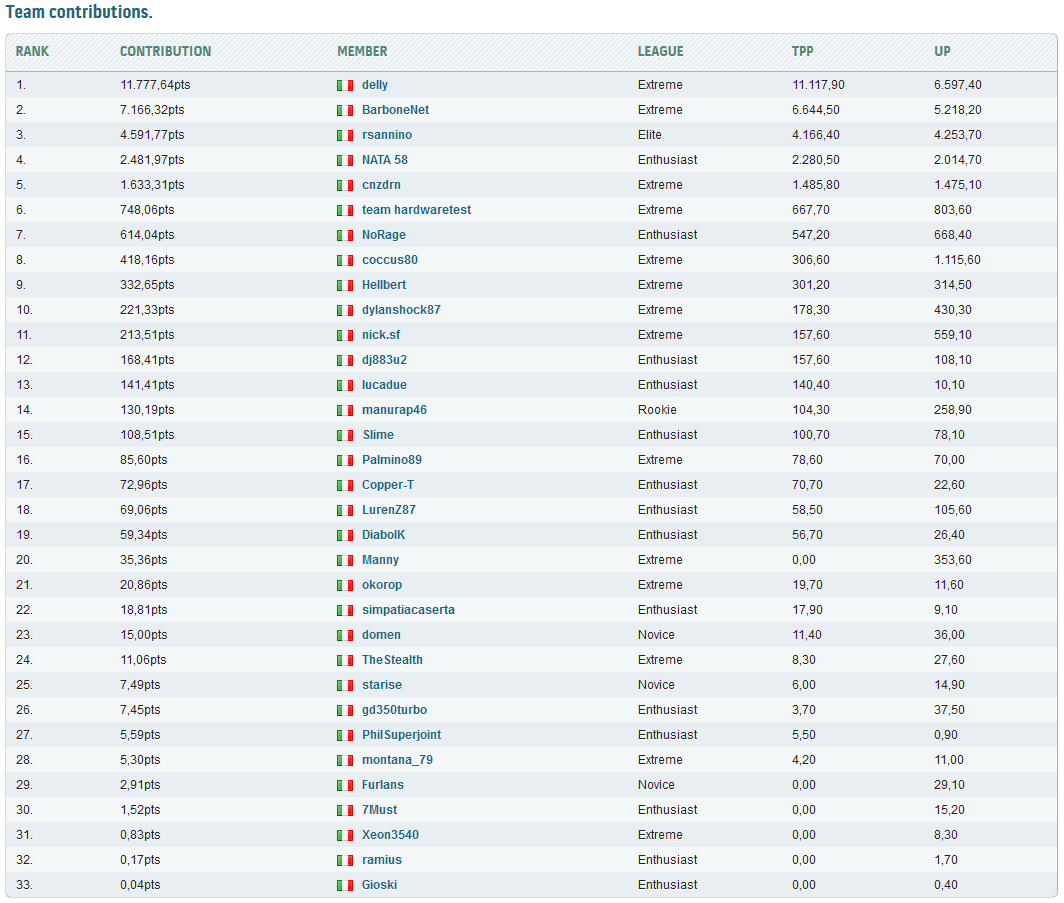Open PhilSuperjoint's profile
The width and height of the screenshot is (1064, 903).
click(401, 734)
